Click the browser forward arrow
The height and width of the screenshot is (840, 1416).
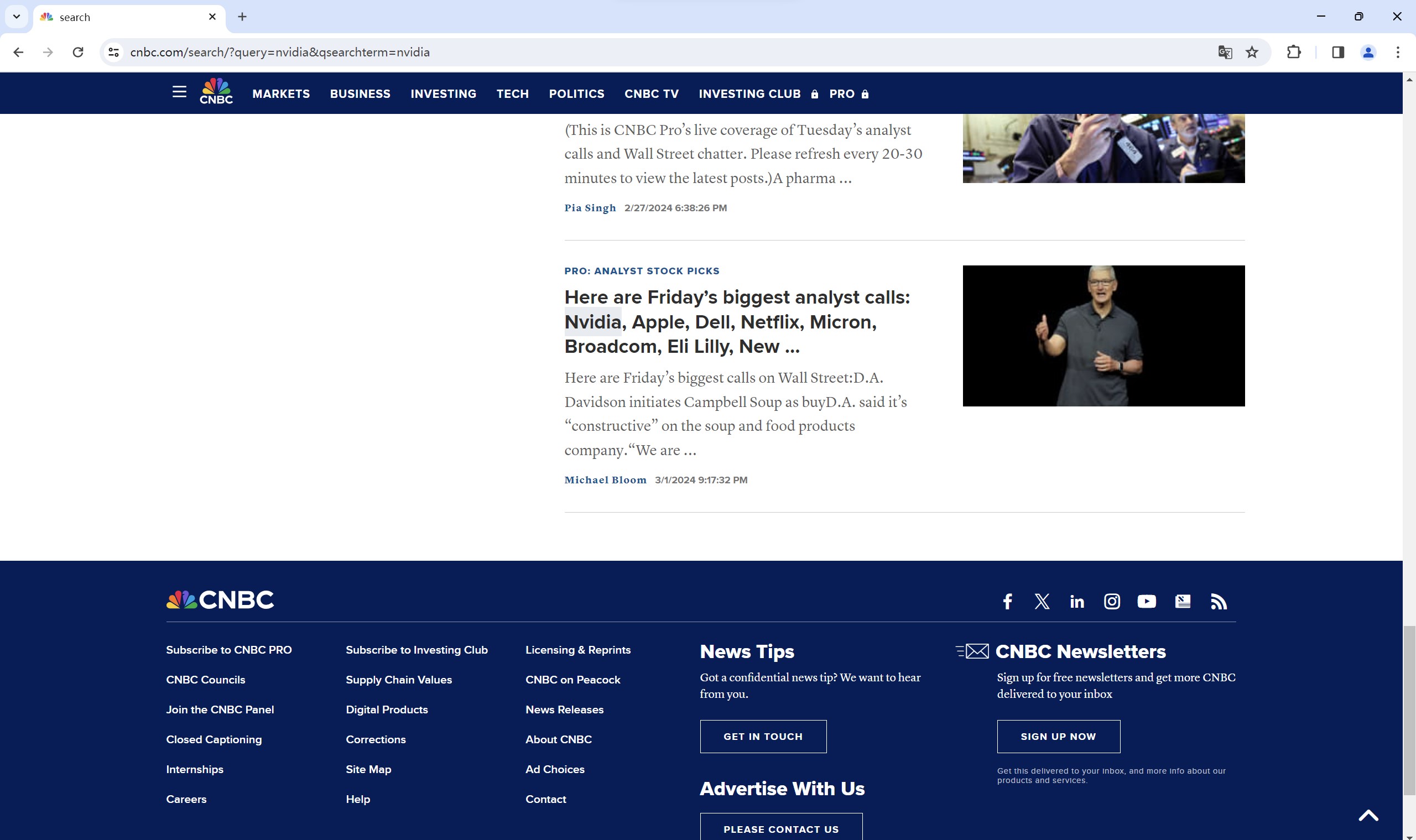pos(48,52)
